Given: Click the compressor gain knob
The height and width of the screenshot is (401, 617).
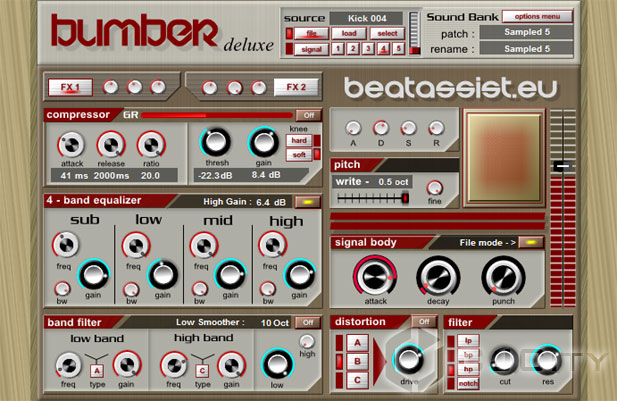Looking at the screenshot, I should (x=263, y=142).
